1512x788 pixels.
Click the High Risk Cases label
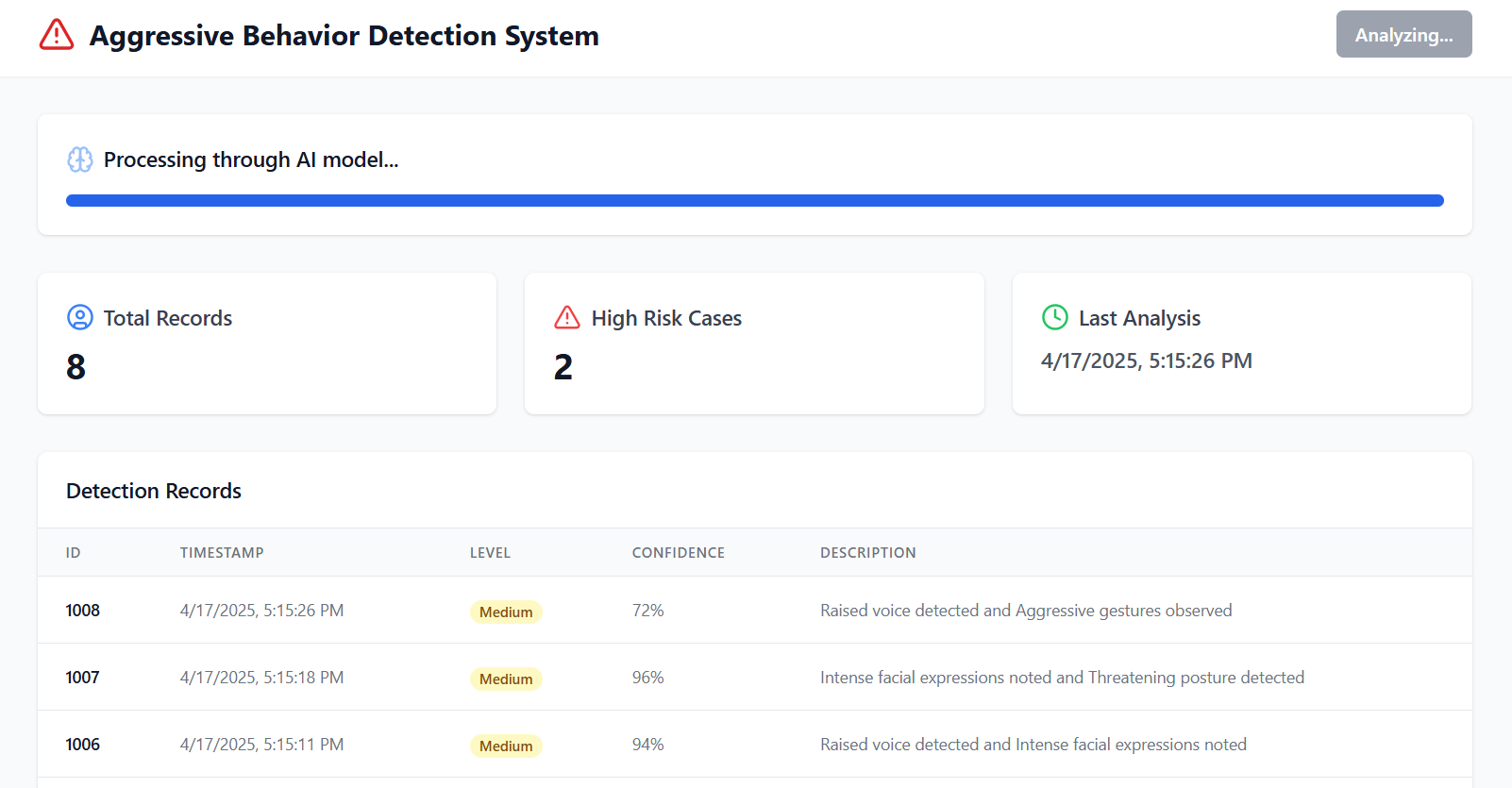click(x=666, y=318)
